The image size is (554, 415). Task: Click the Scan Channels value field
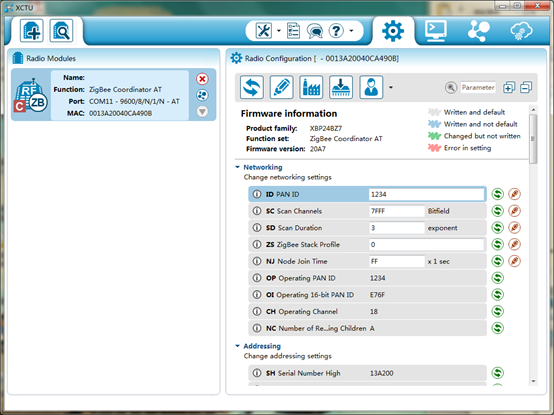(397, 211)
